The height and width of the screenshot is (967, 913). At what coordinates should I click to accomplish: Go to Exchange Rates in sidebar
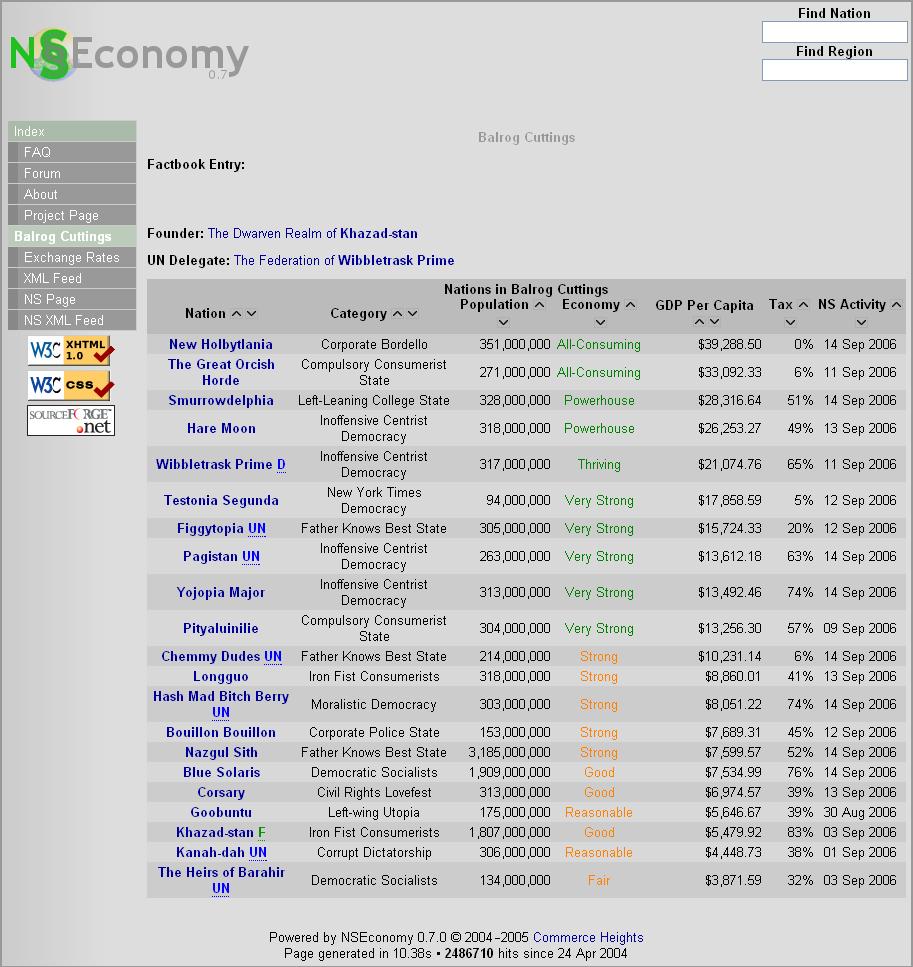pyautogui.click(x=71, y=257)
